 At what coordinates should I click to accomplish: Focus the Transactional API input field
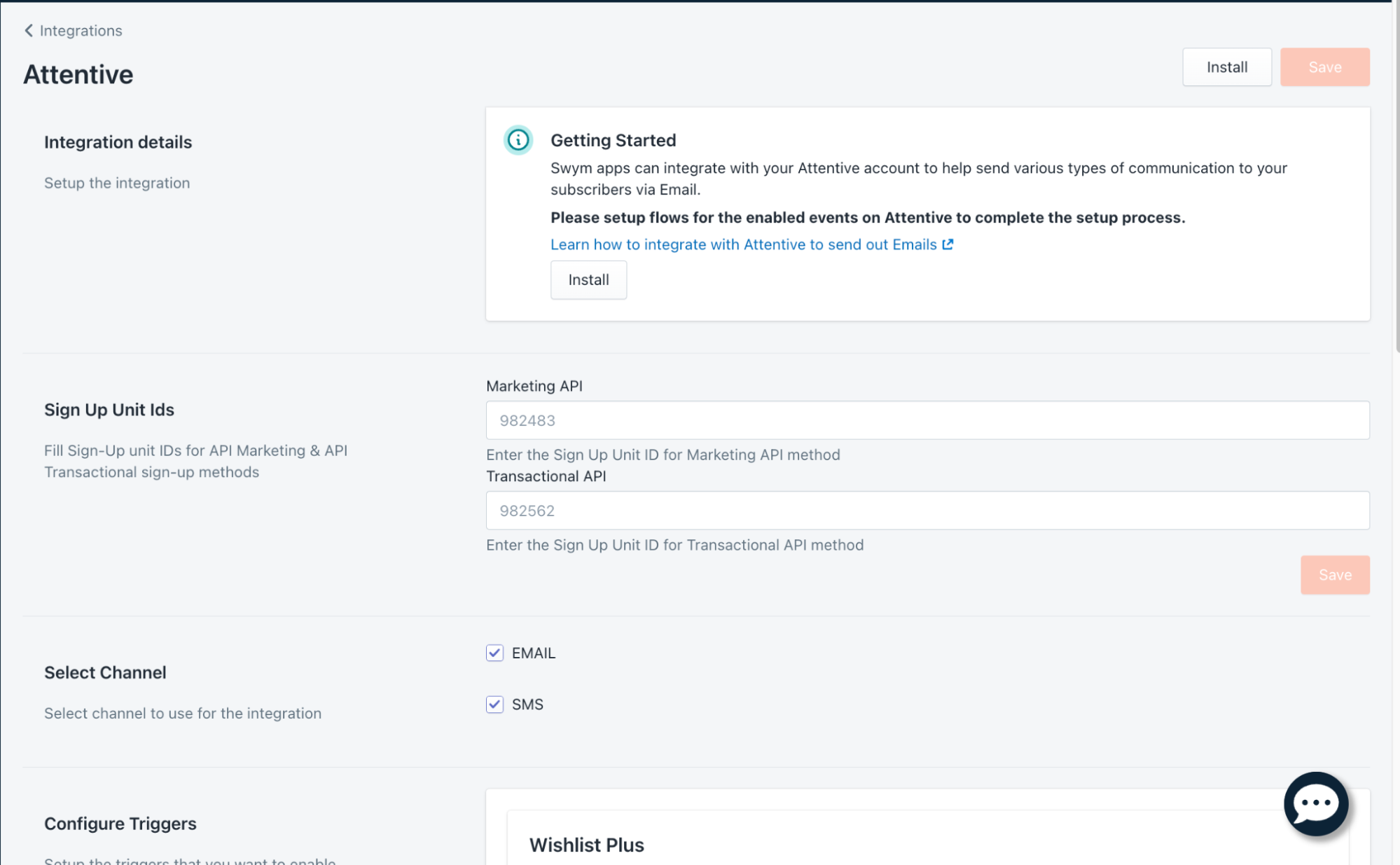pos(927,511)
